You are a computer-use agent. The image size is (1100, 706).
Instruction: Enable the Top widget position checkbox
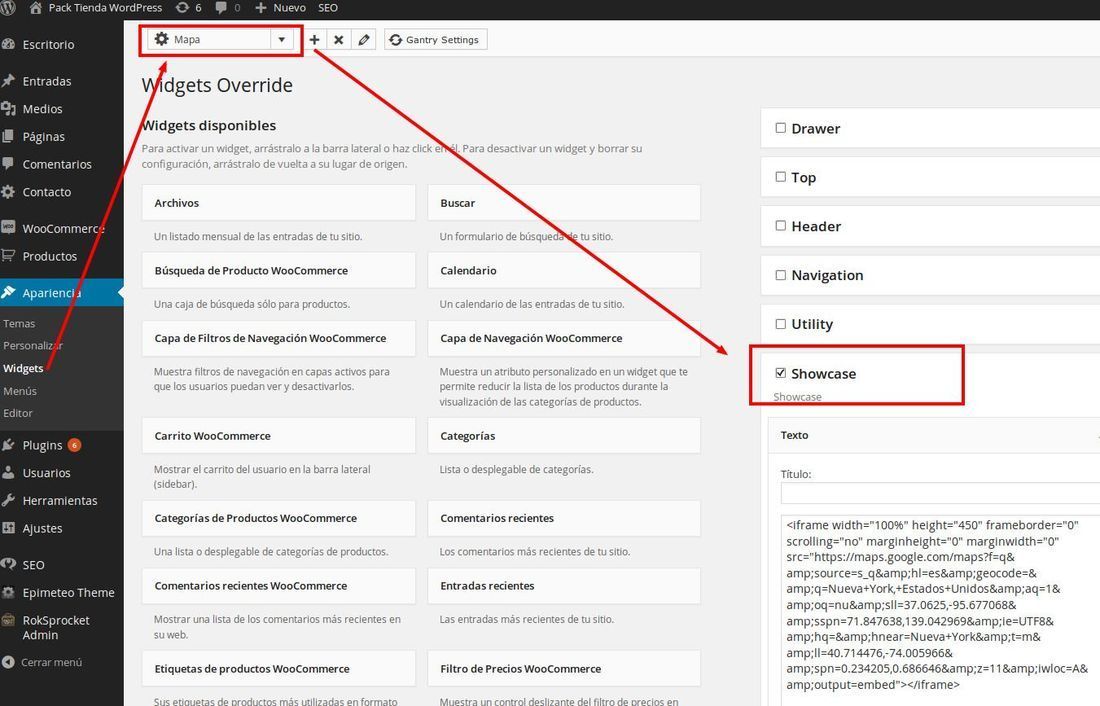click(780, 177)
